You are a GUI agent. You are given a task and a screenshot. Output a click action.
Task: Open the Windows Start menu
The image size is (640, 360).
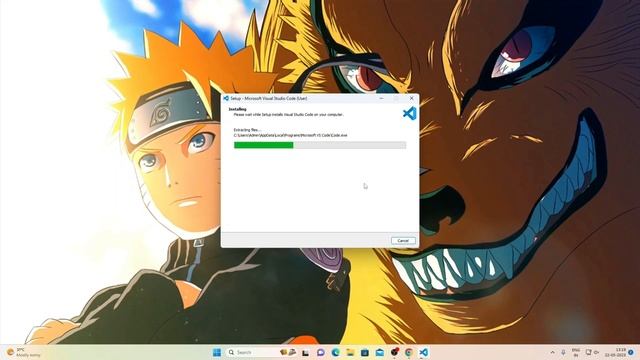(x=217, y=352)
